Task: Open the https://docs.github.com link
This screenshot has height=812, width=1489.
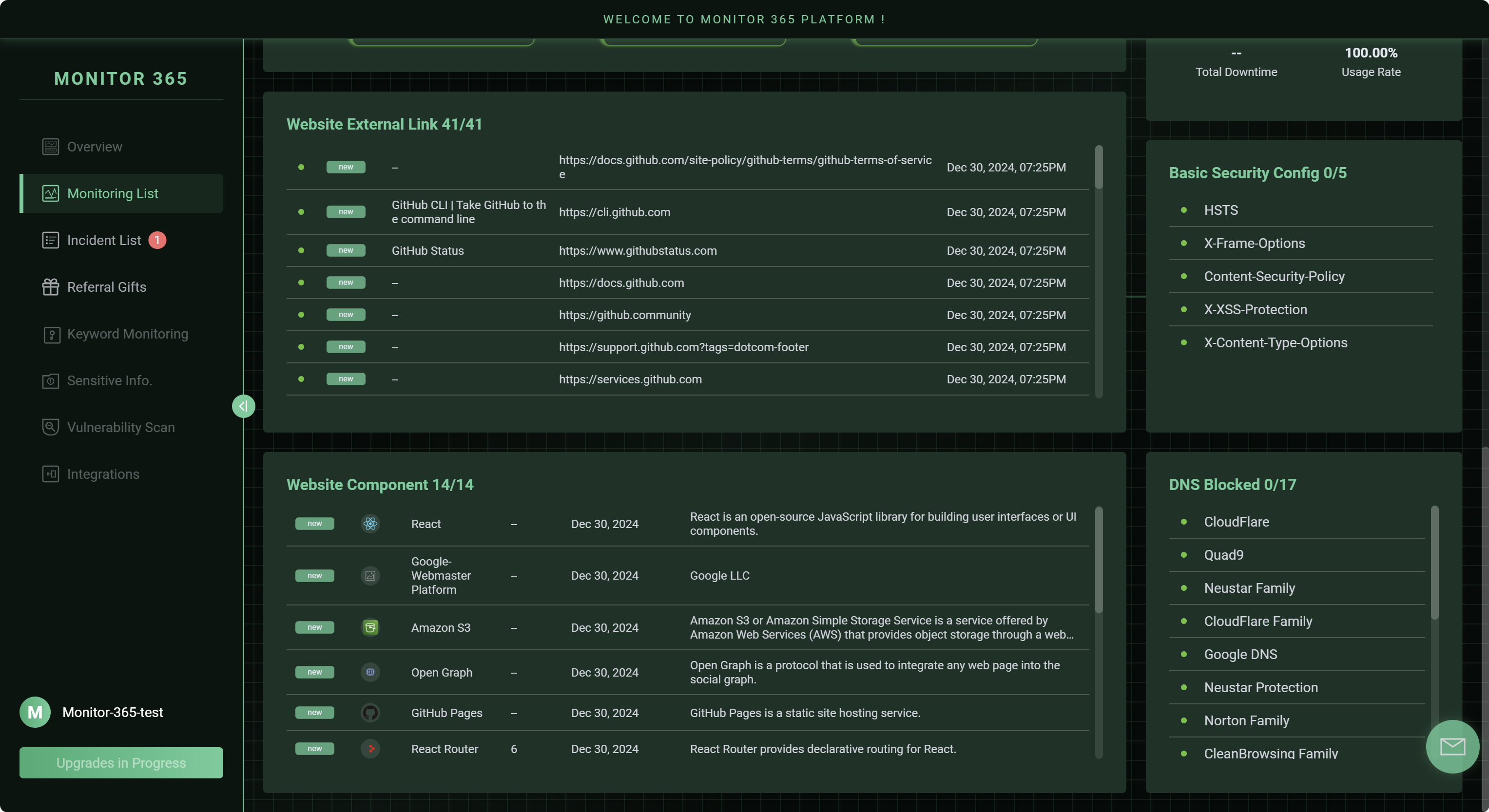Action: click(x=621, y=283)
